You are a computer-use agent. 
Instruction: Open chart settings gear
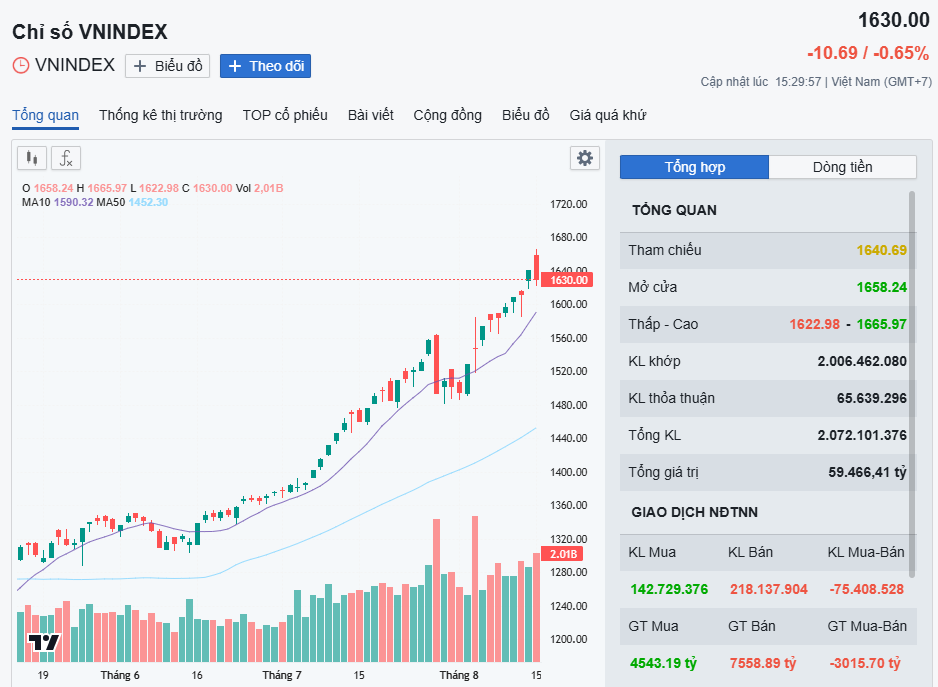584,158
